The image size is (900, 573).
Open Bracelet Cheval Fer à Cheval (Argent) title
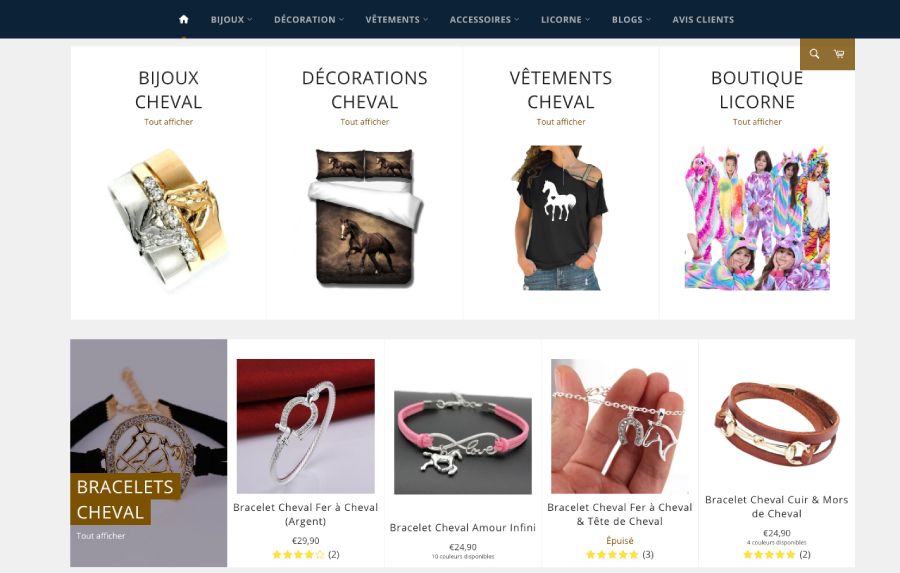pyautogui.click(x=305, y=514)
